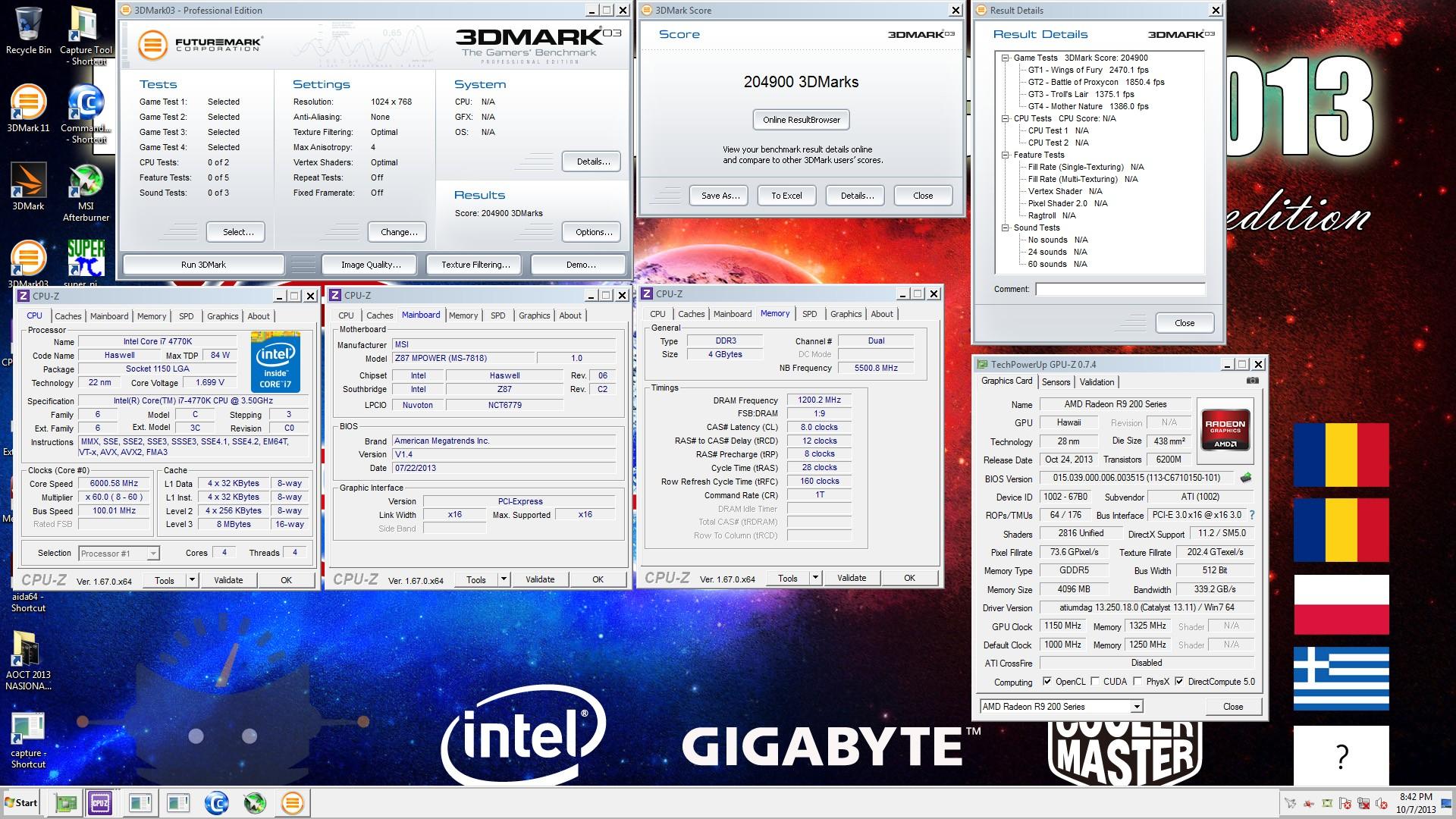
Task: Open the Capture Tool shortcut icon
Action: pyautogui.click(x=86, y=35)
